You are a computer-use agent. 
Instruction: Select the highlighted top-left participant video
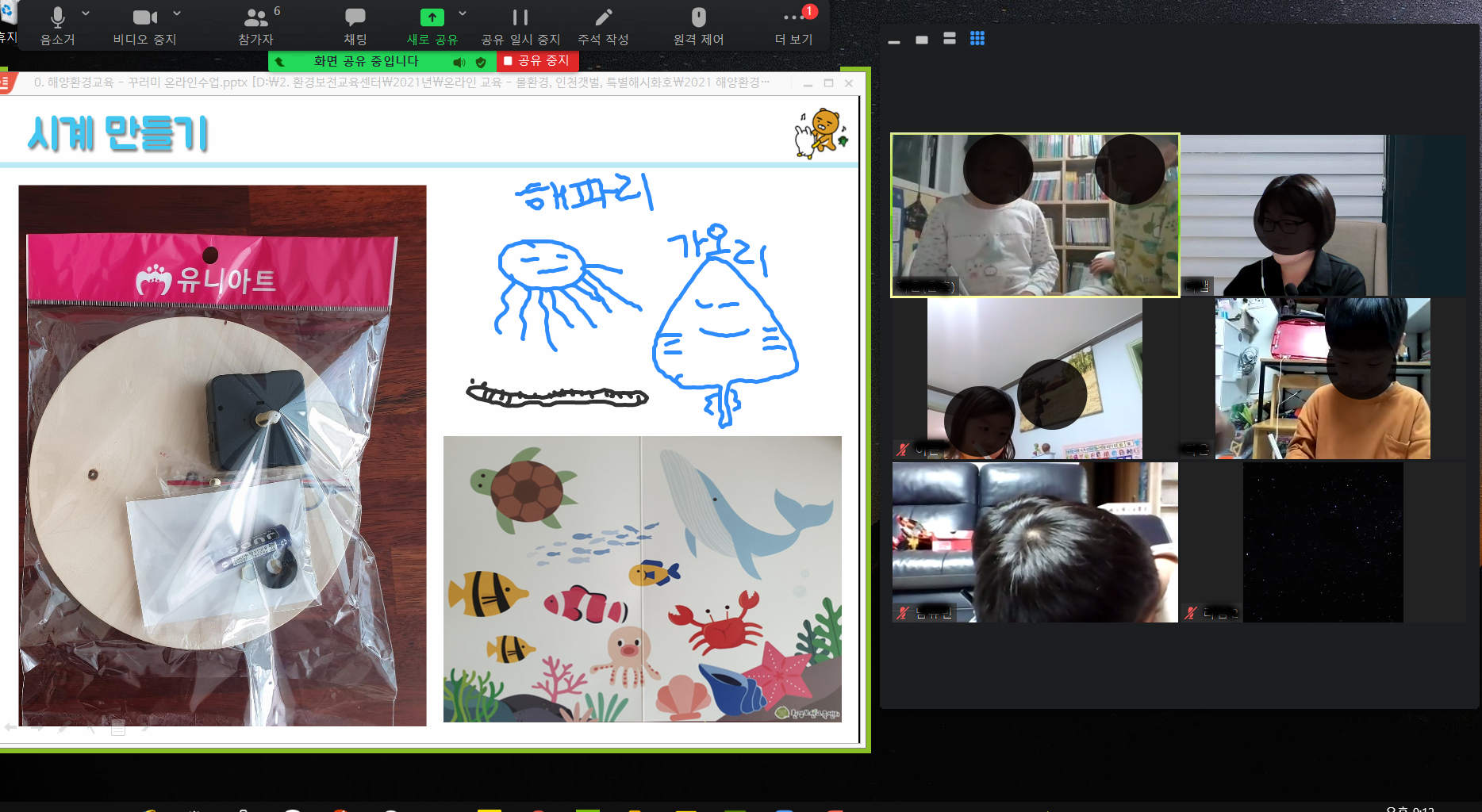click(1035, 215)
